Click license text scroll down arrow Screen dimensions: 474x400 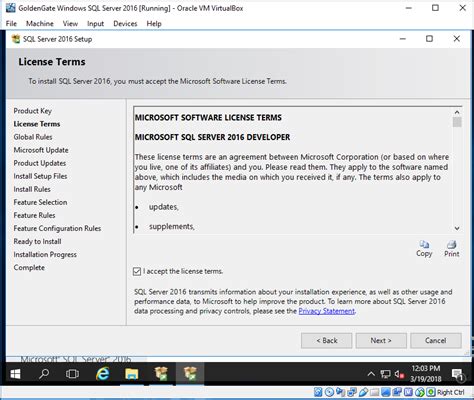pyautogui.click(x=457, y=228)
